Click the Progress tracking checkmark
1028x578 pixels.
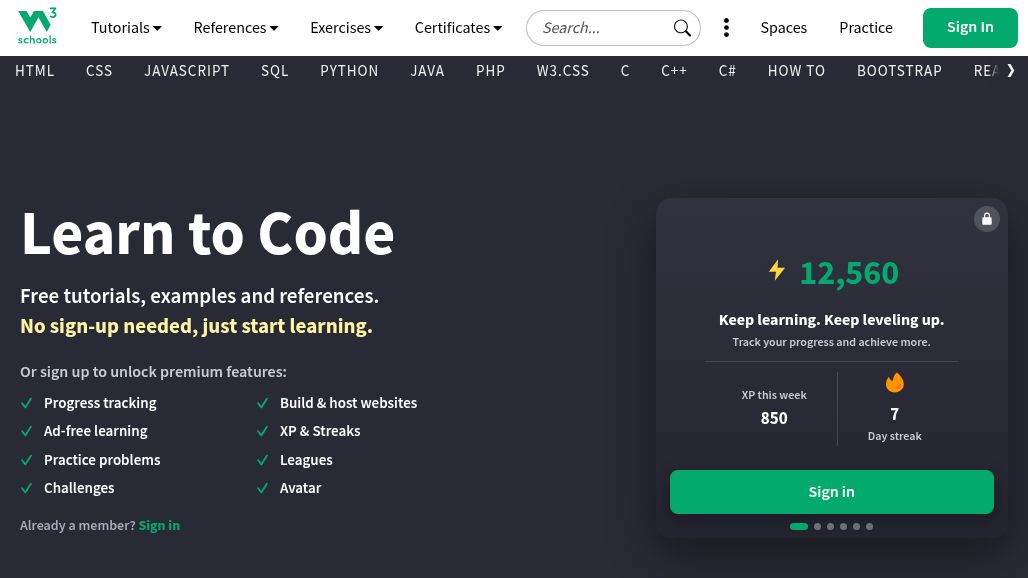point(27,403)
